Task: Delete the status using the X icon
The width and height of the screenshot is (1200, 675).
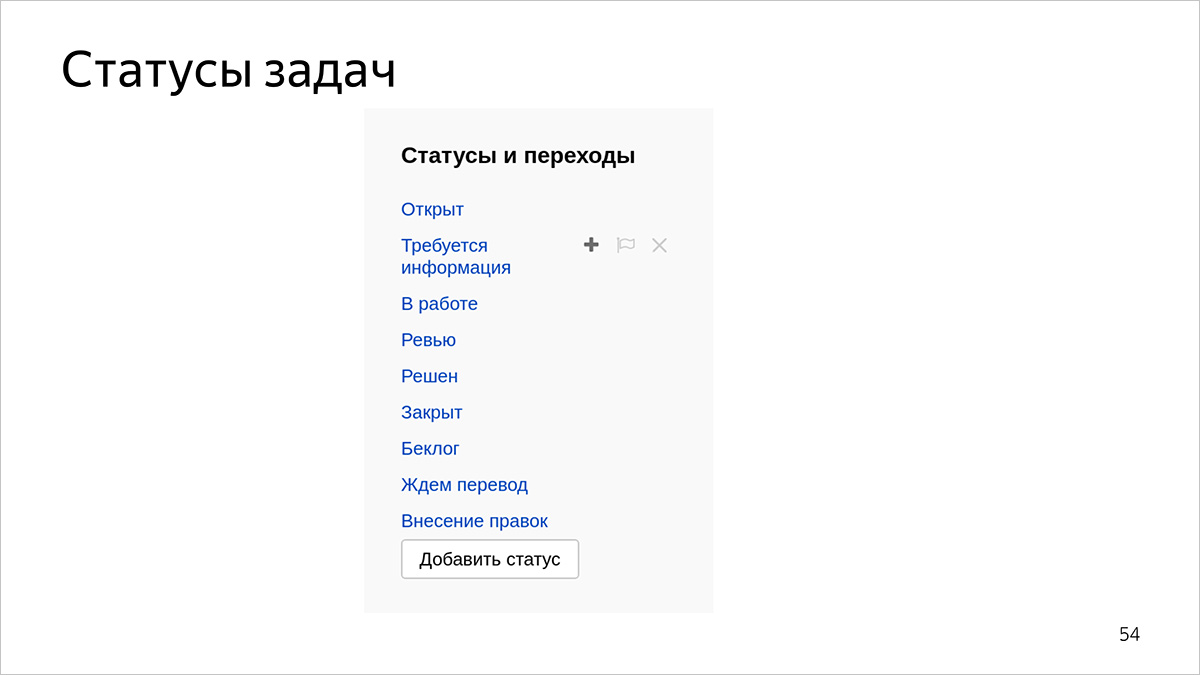Action: [659, 244]
